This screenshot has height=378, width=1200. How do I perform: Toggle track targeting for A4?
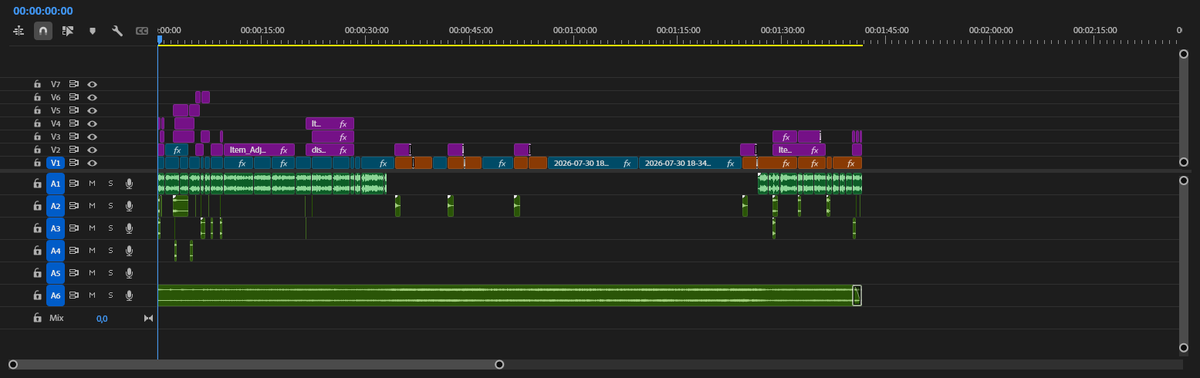pyautogui.click(x=56, y=251)
